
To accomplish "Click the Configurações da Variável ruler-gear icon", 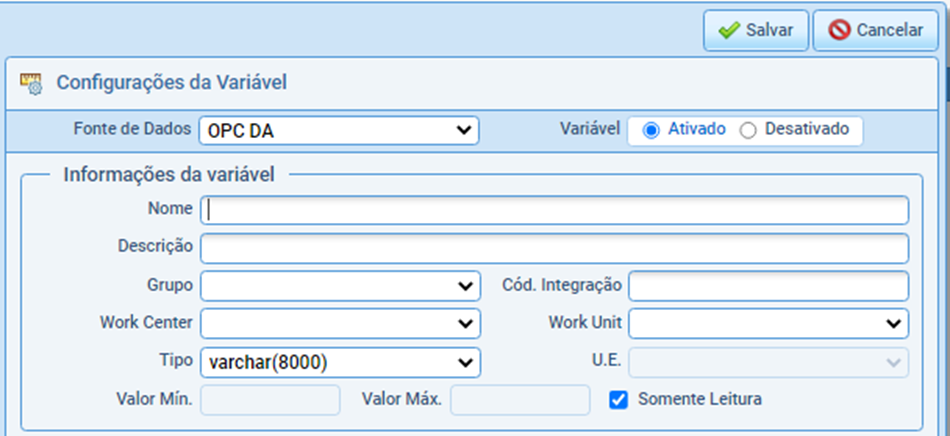I will 31,84.
